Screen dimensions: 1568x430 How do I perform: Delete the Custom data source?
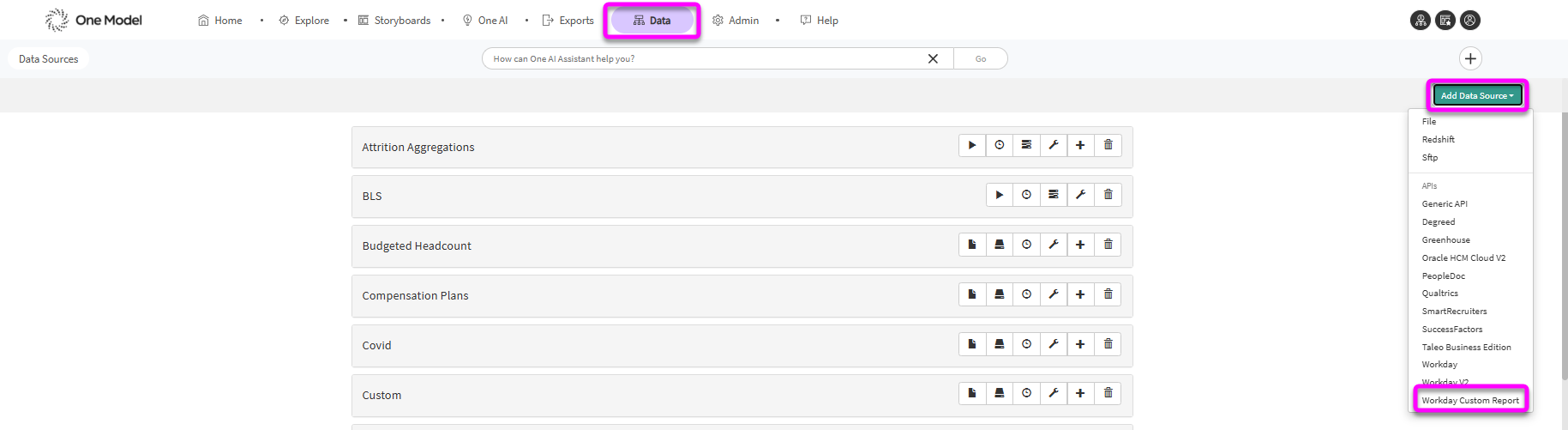pos(1108,393)
